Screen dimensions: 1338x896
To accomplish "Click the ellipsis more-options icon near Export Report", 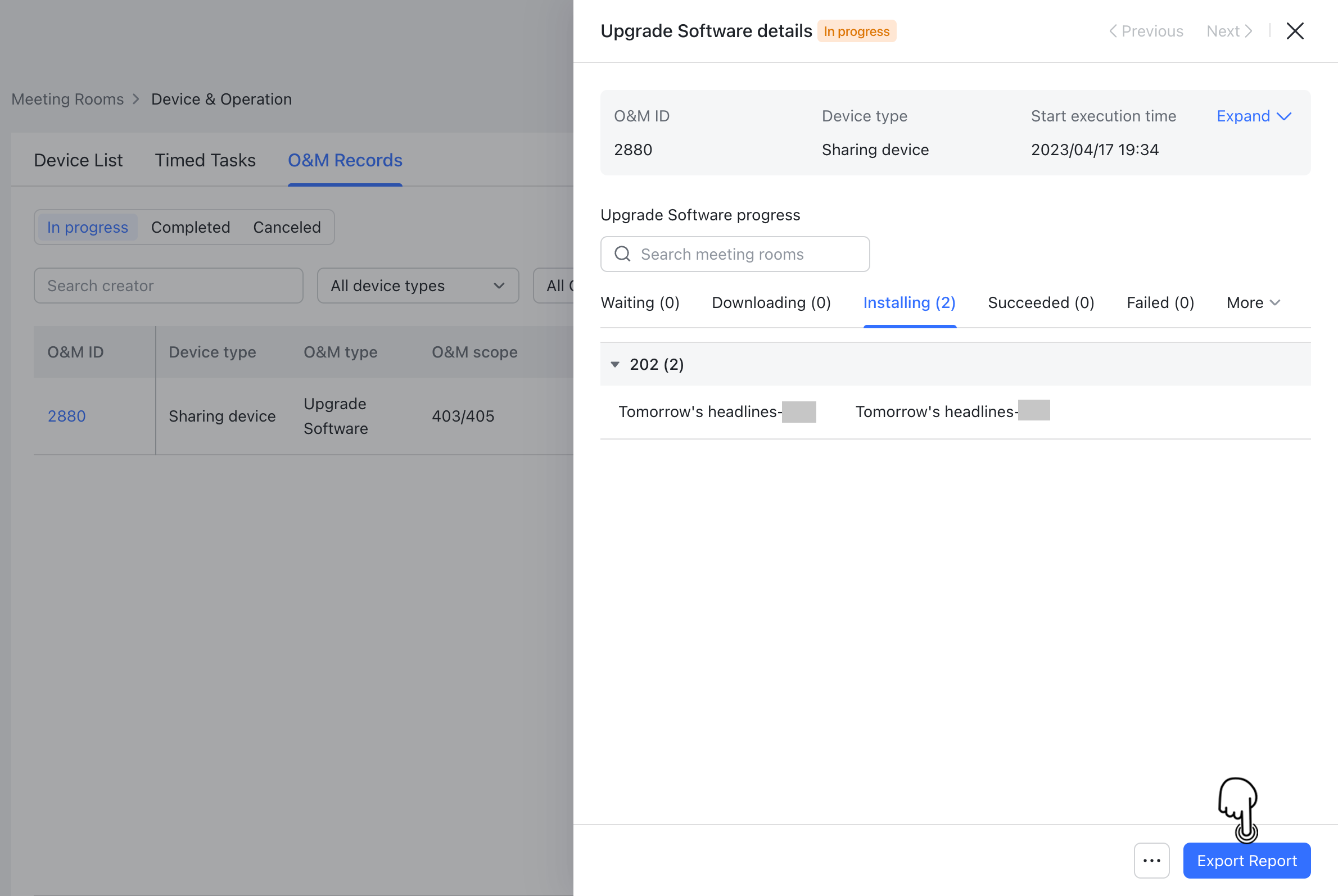I will [x=1152, y=861].
